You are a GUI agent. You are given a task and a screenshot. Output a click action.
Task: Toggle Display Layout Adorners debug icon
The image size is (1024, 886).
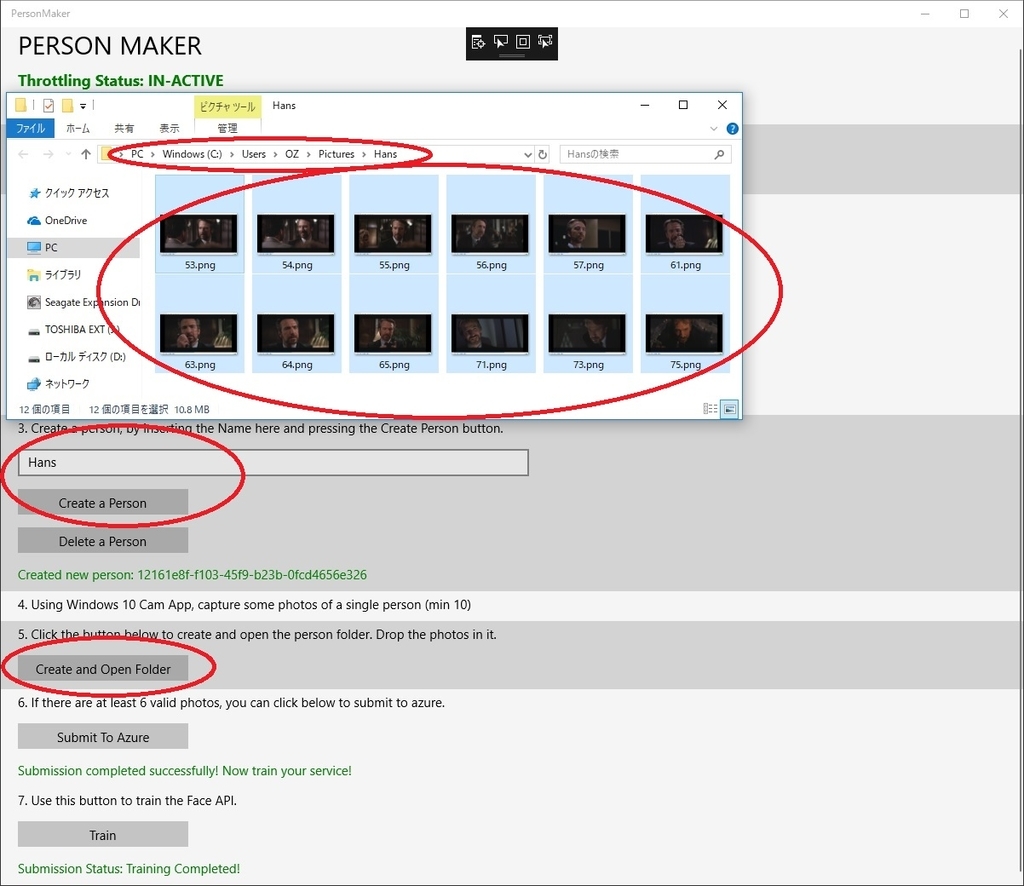click(523, 42)
